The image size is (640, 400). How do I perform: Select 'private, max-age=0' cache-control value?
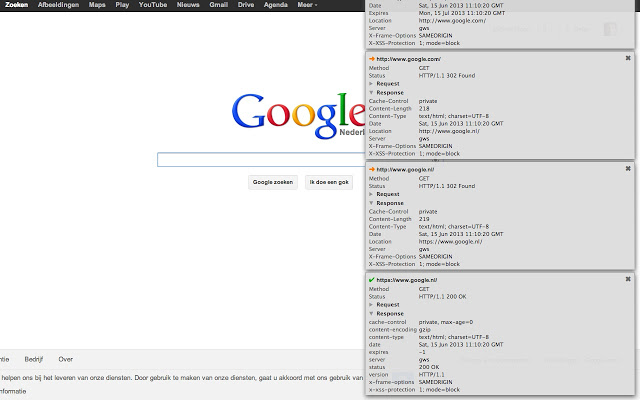click(x=446, y=322)
